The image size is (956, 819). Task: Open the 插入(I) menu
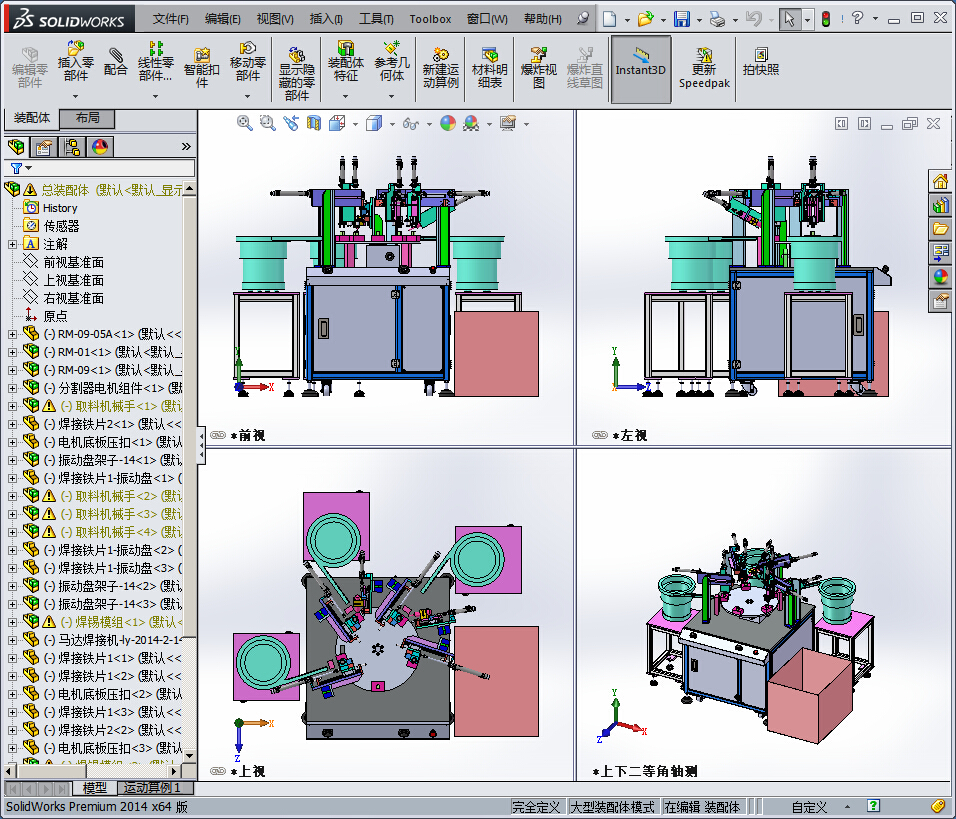pyautogui.click(x=326, y=19)
